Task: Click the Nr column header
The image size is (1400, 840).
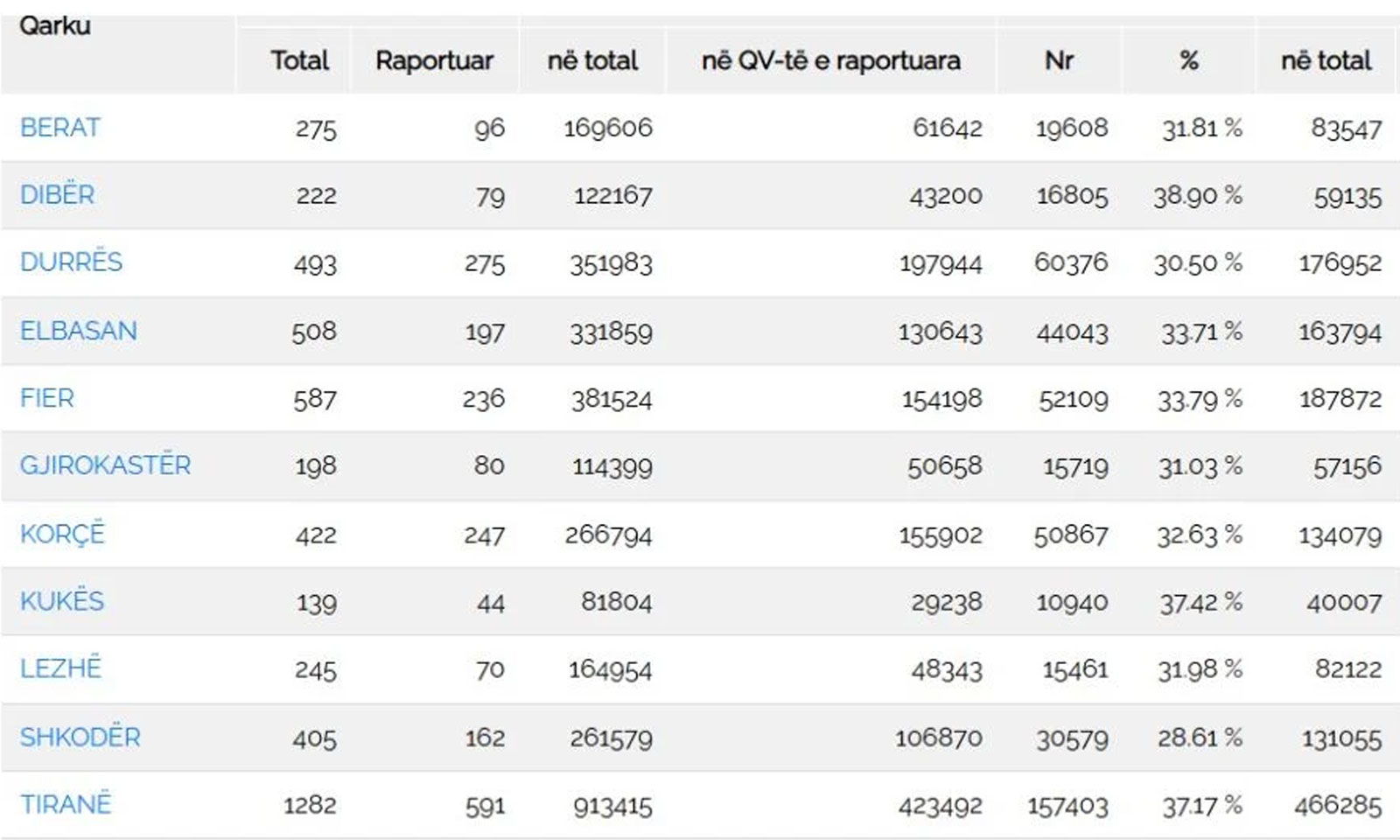Action: click(x=1059, y=60)
